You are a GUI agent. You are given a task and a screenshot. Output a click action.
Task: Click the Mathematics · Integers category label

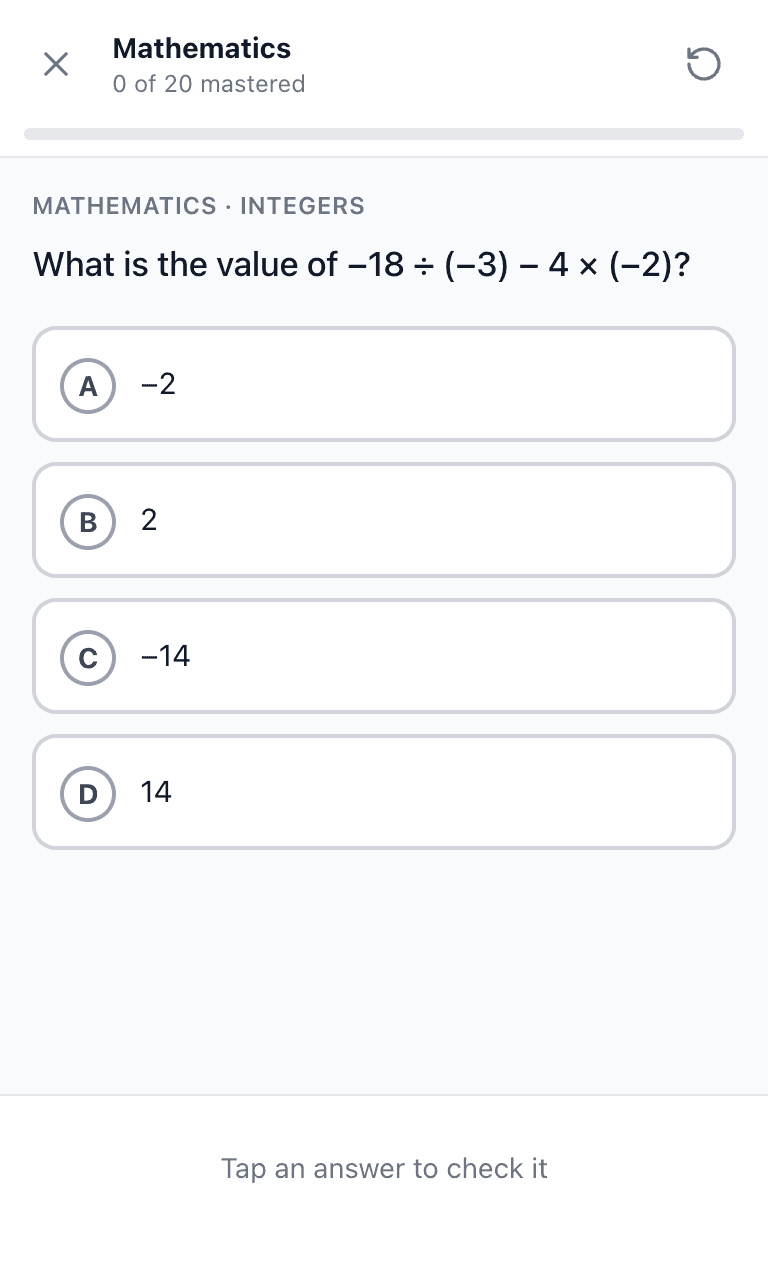[199, 206]
